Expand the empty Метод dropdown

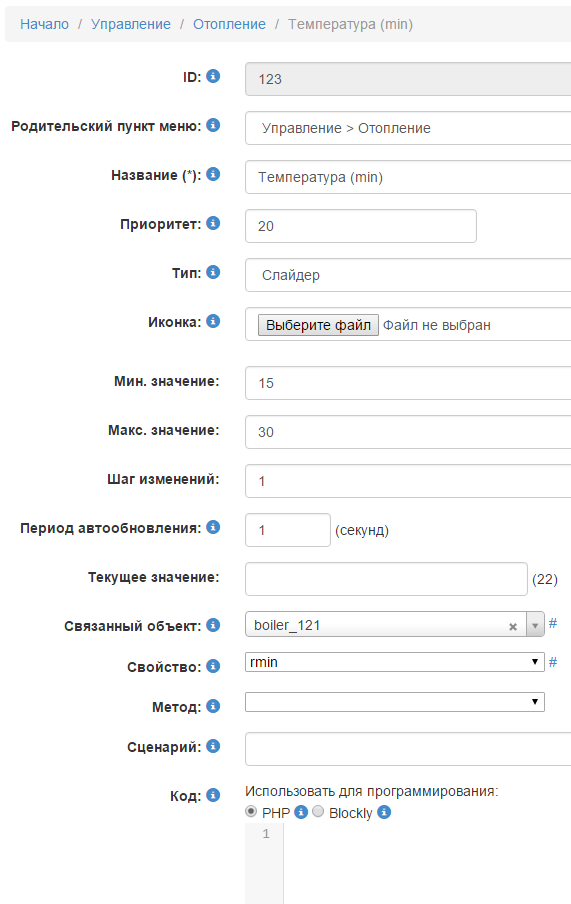coord(395,702)
